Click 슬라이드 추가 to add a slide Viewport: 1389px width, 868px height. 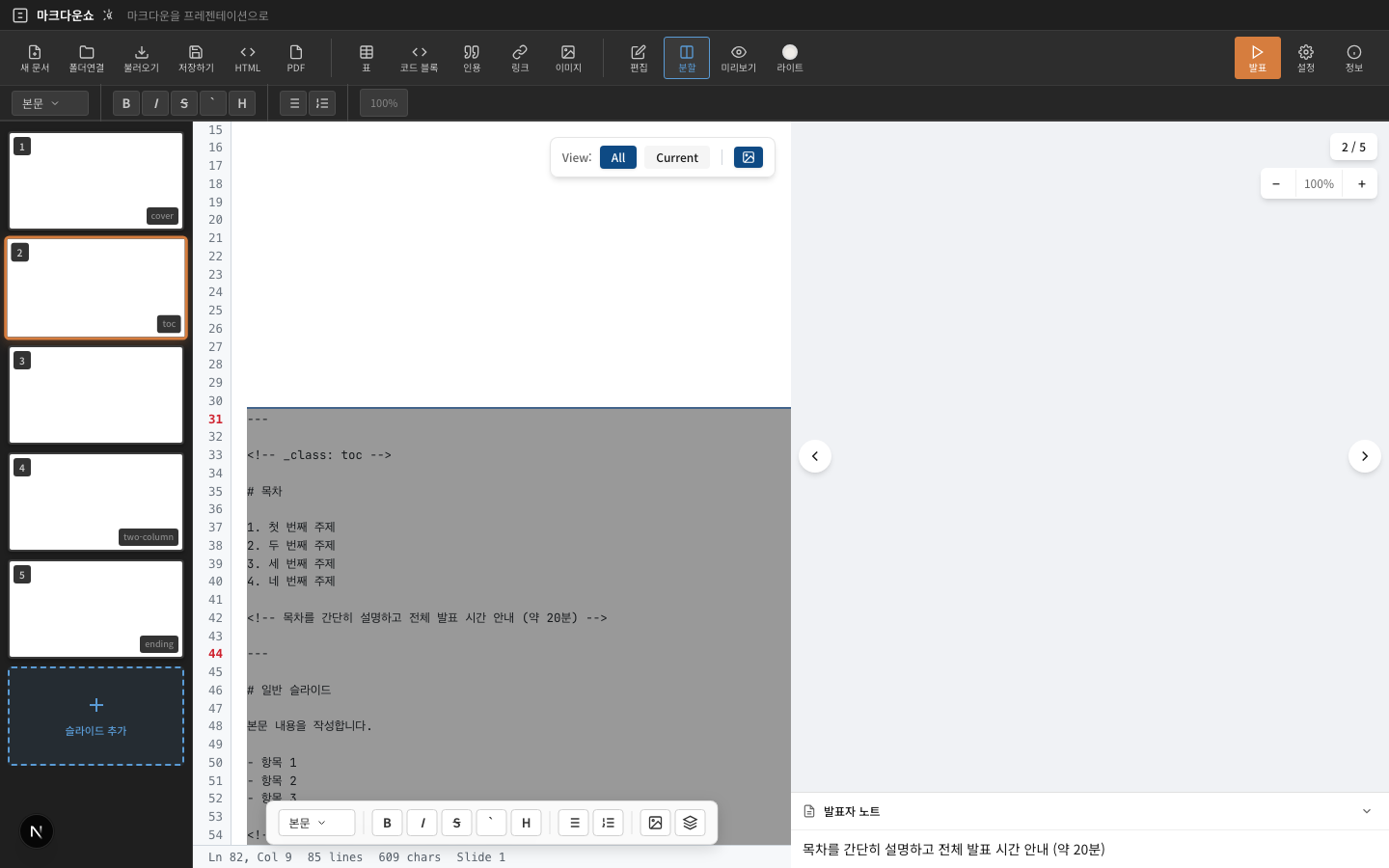(96, 716)
